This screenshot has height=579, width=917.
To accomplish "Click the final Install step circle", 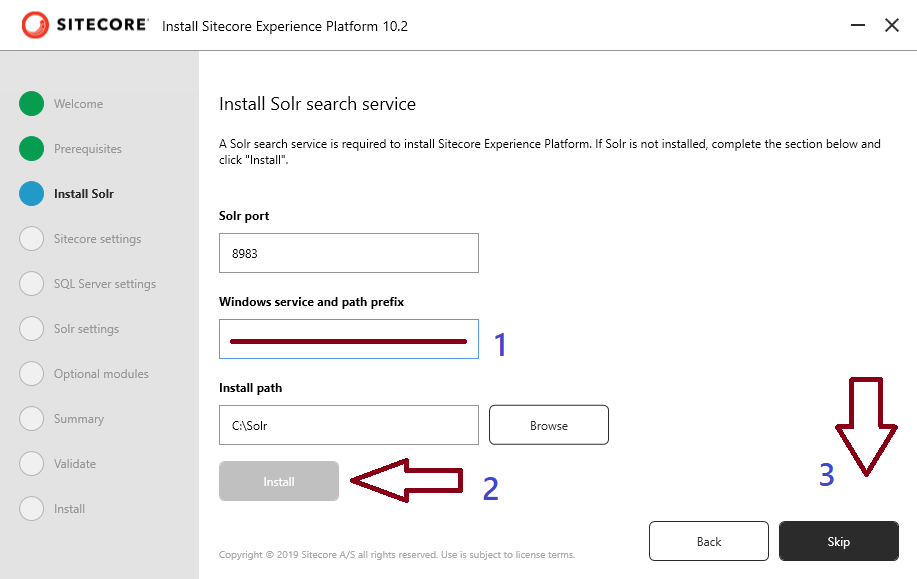I will point(29,508).
